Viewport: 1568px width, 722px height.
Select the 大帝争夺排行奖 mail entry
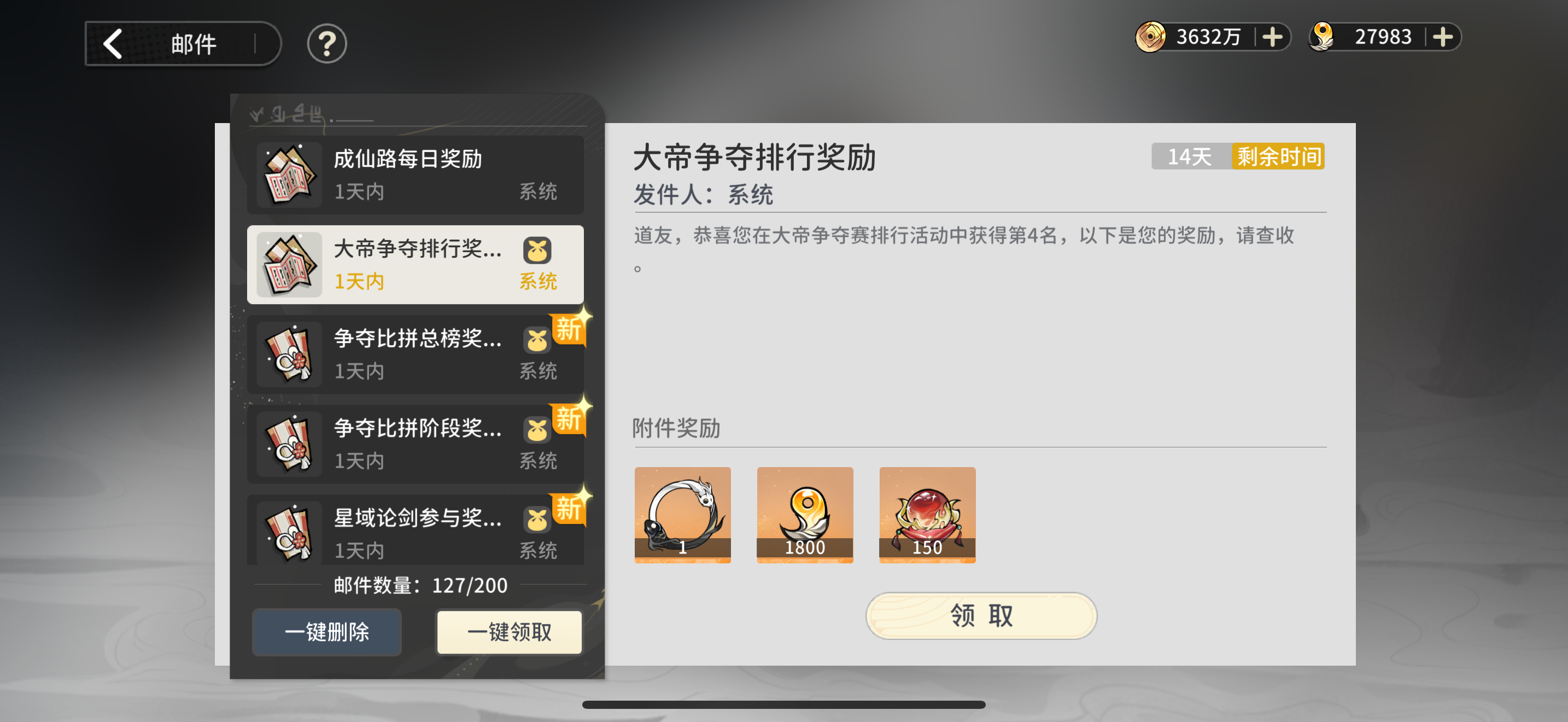coord(415,265)
